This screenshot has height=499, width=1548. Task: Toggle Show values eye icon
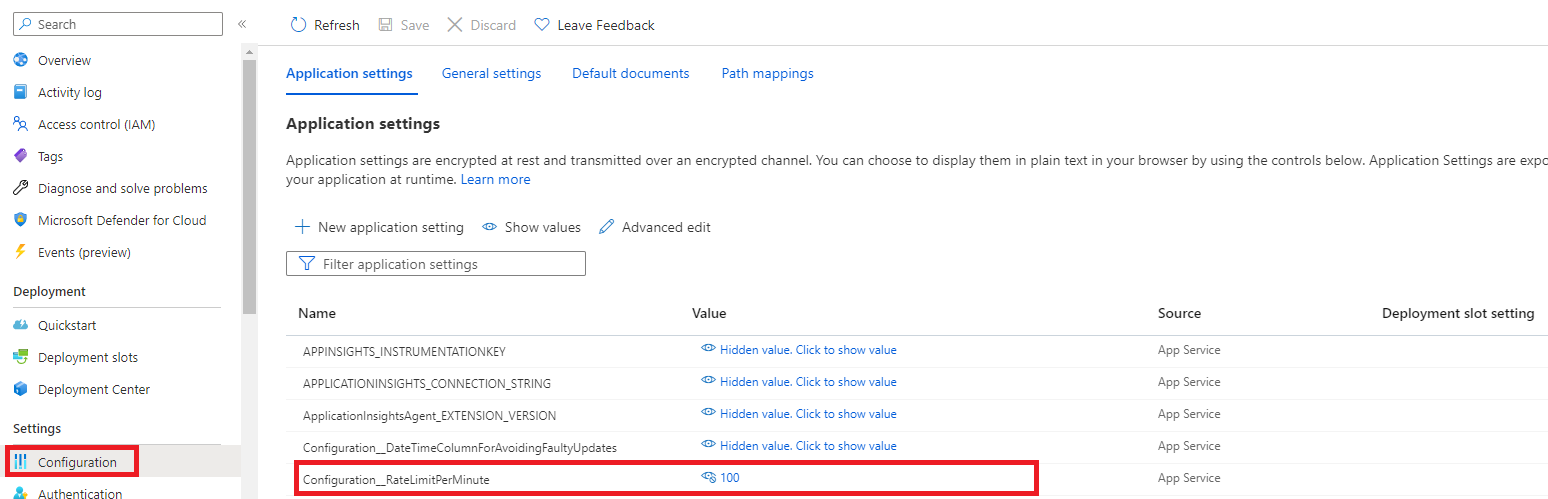point(490,227)
